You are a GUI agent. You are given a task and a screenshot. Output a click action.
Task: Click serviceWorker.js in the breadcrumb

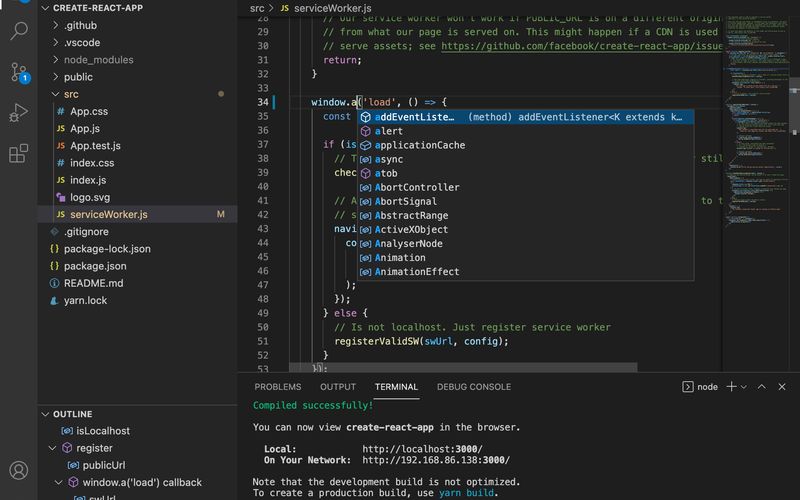[x=333, y=8]
